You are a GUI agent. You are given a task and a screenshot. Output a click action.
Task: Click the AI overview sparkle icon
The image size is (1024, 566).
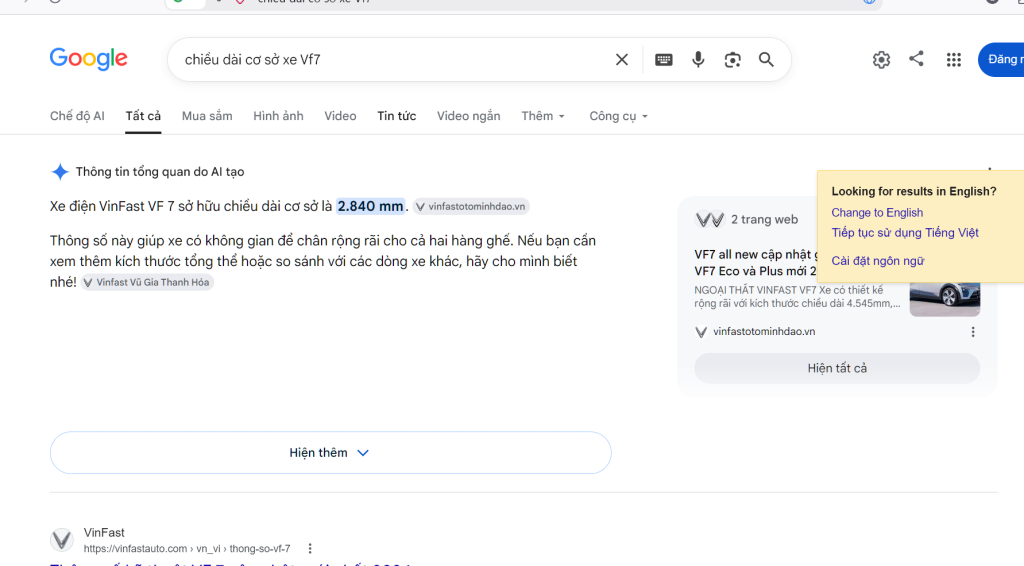point(59,172)
